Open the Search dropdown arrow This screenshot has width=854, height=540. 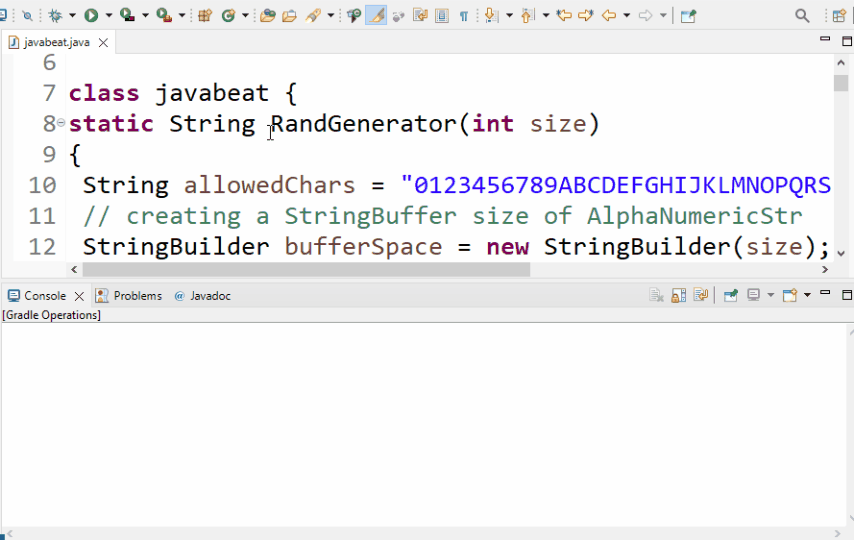tap(331, 16)
